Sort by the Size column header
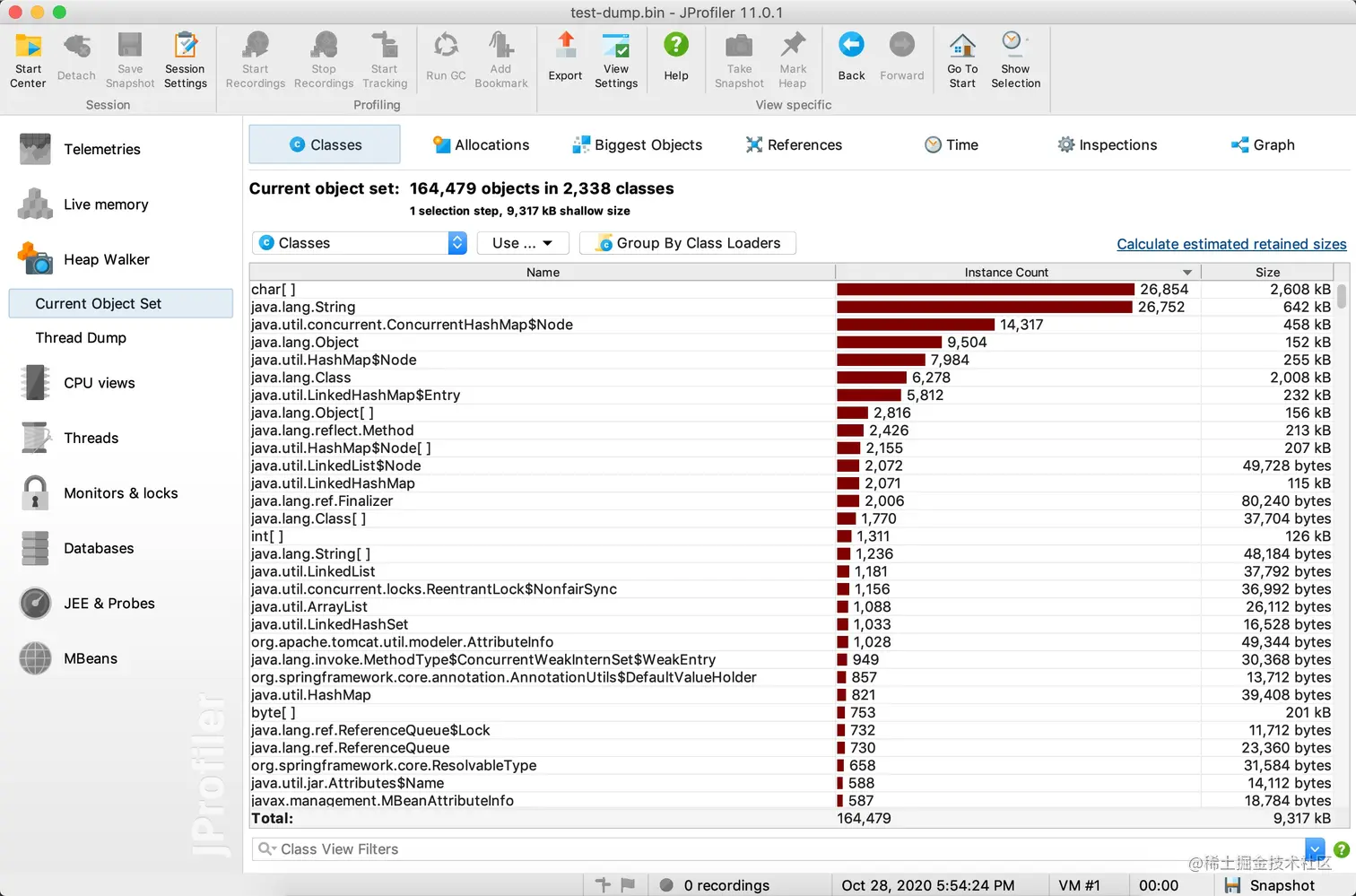 [x=1267, y=272]
